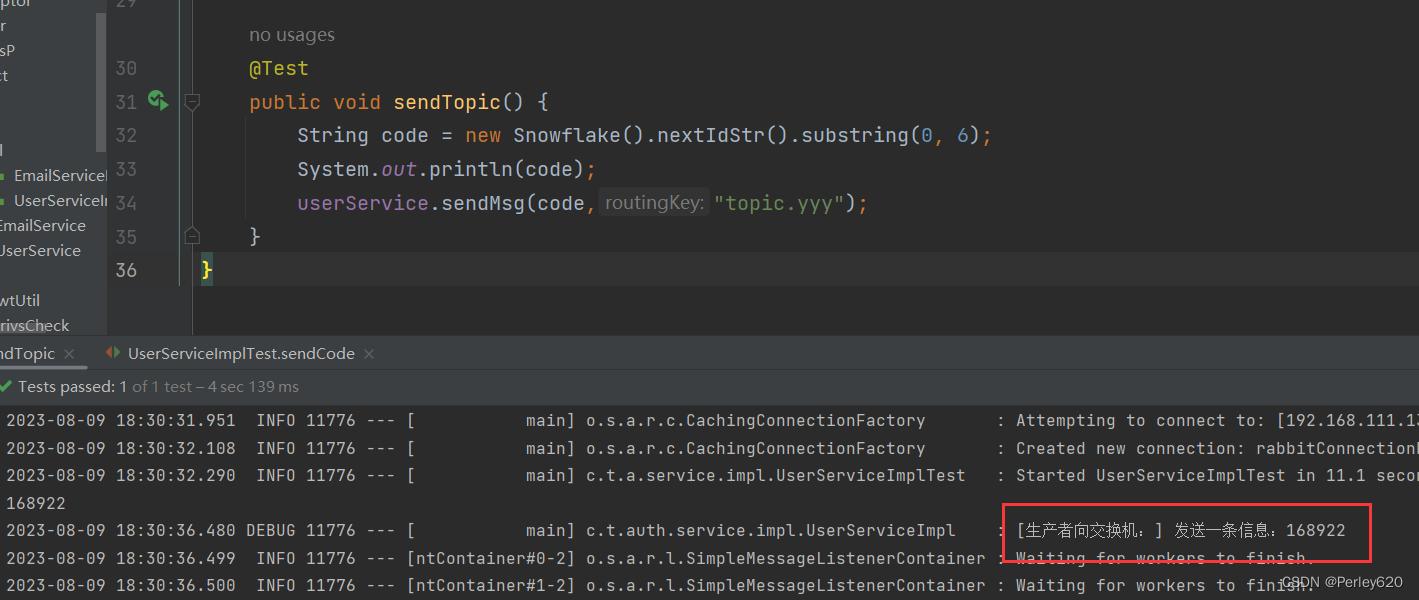Click the 'no usages' inlay hint
1419x600 pixels.
292,35
